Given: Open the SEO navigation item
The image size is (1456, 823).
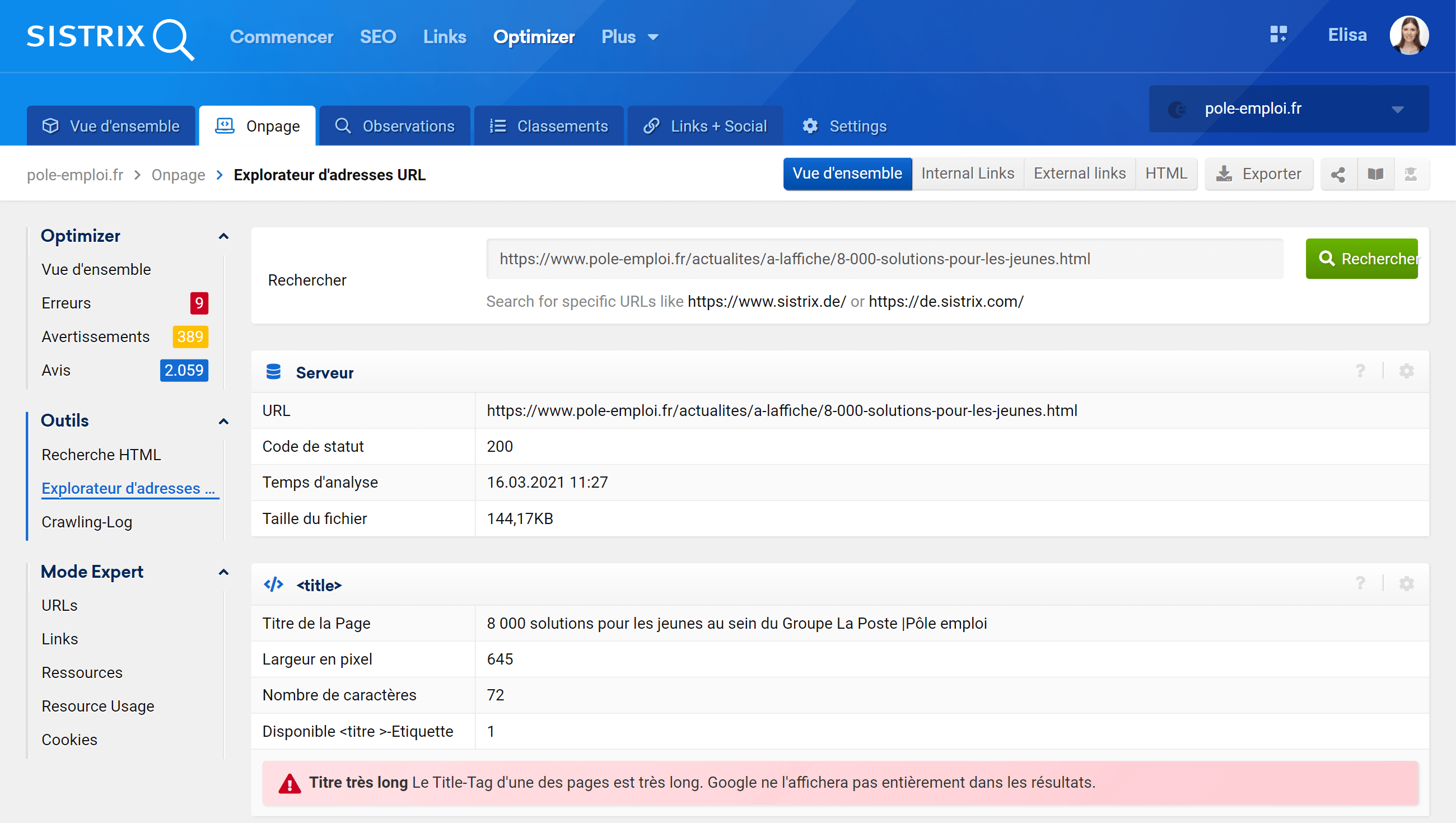Looking at the screenshot, I should point(378,37).
